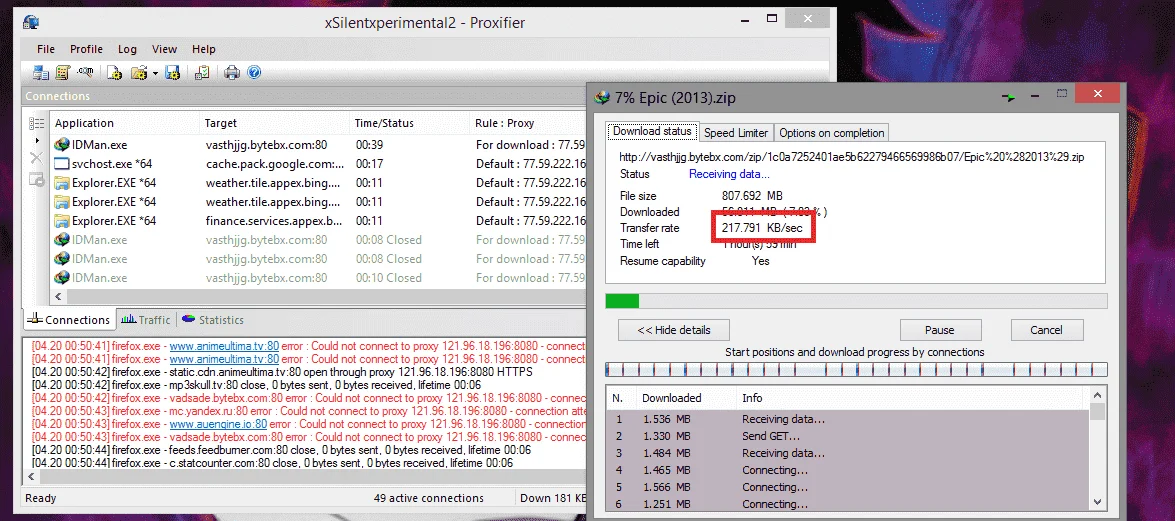Select the Download status tab

coord(652,131)
